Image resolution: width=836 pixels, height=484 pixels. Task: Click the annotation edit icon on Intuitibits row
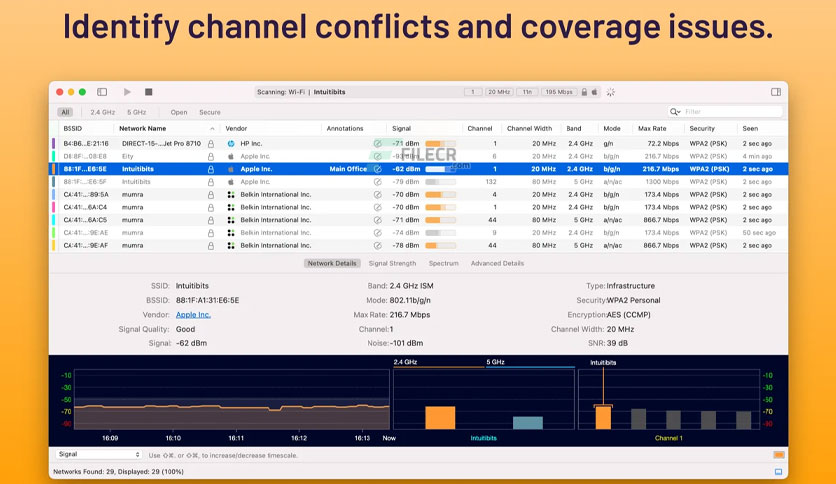(x=377, y=169)
